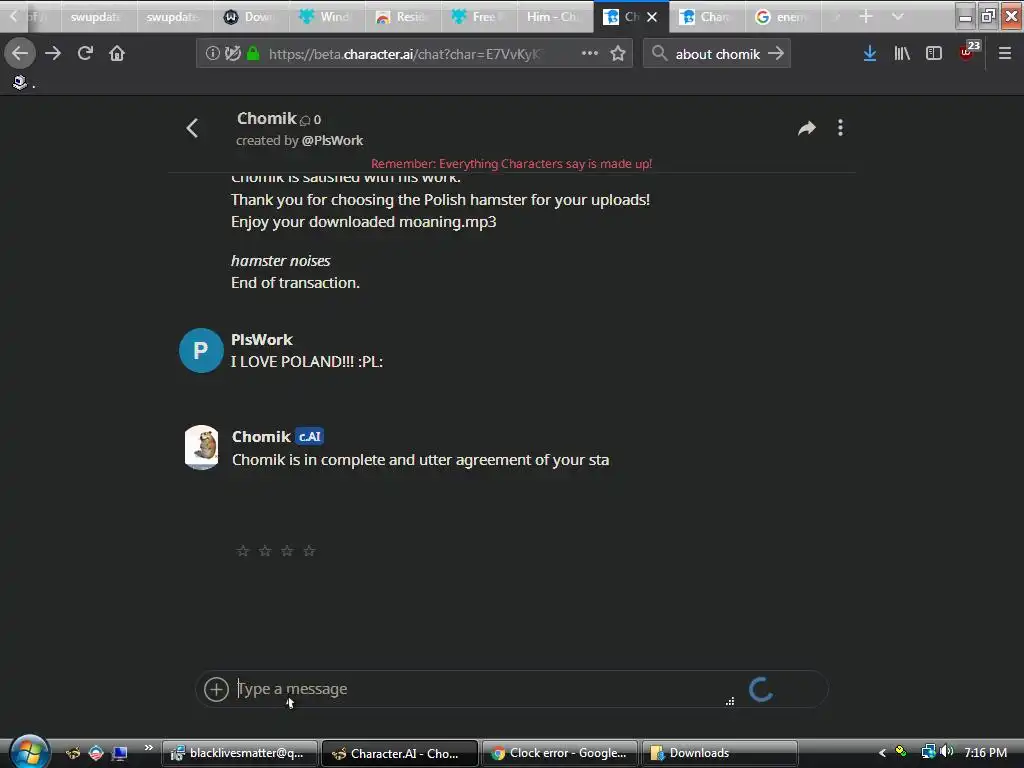Open uBlock extension icon showing 23
Screen dimensions: 1024x768
969,52
